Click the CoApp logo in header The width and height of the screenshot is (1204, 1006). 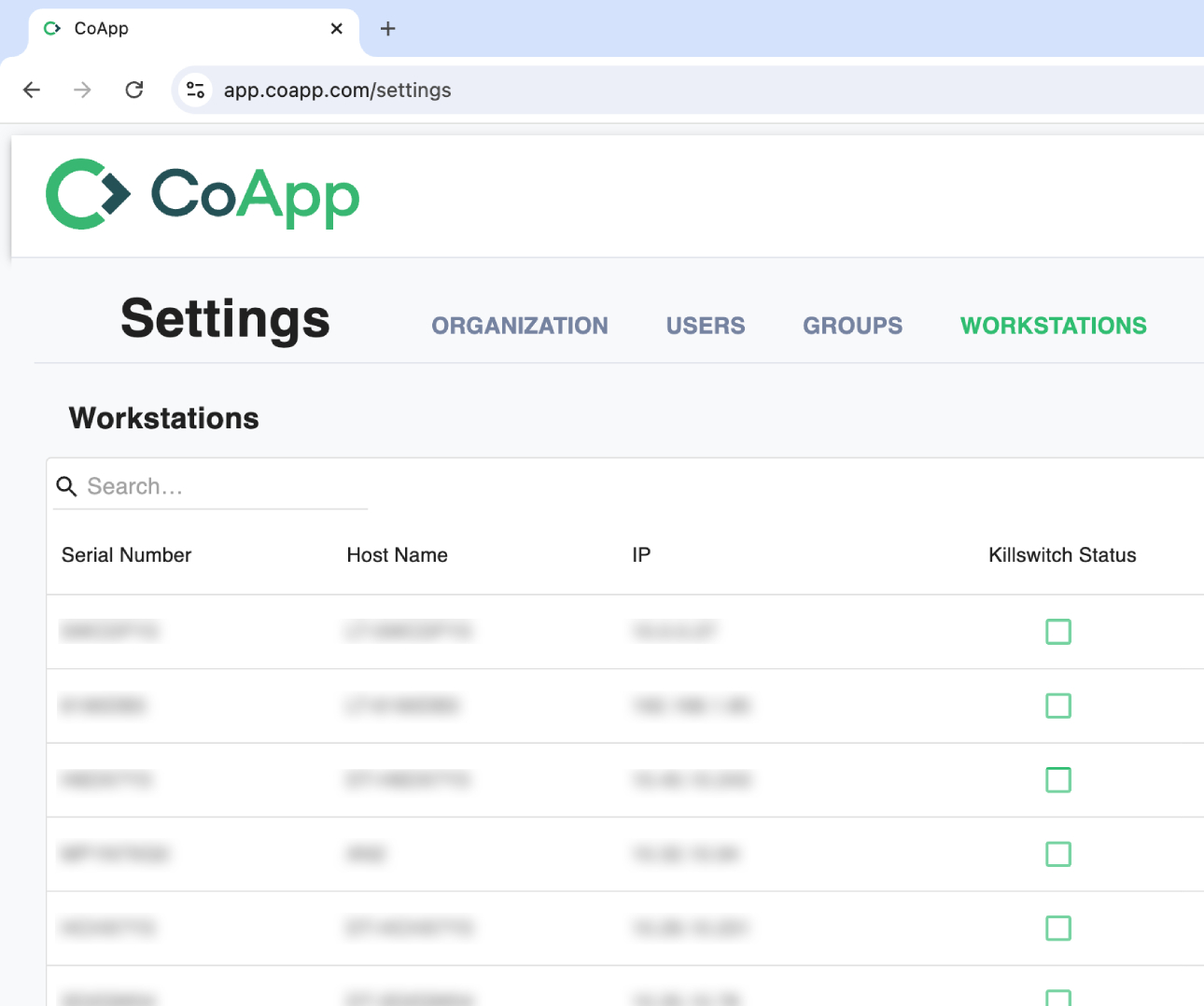(x=203, y=194)
